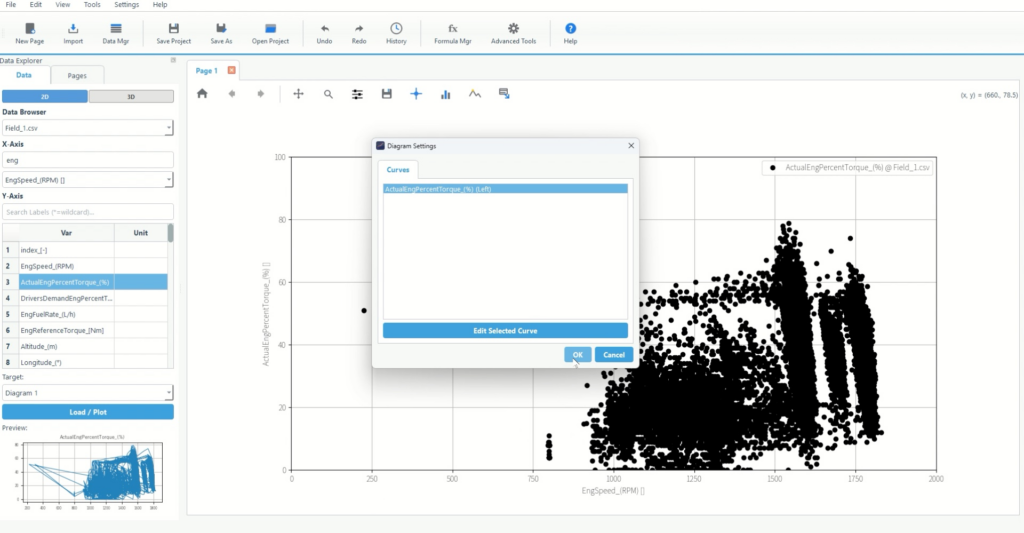Reset plot view with home icon
Screen dimensions: 1024x533
click(202, 94)
